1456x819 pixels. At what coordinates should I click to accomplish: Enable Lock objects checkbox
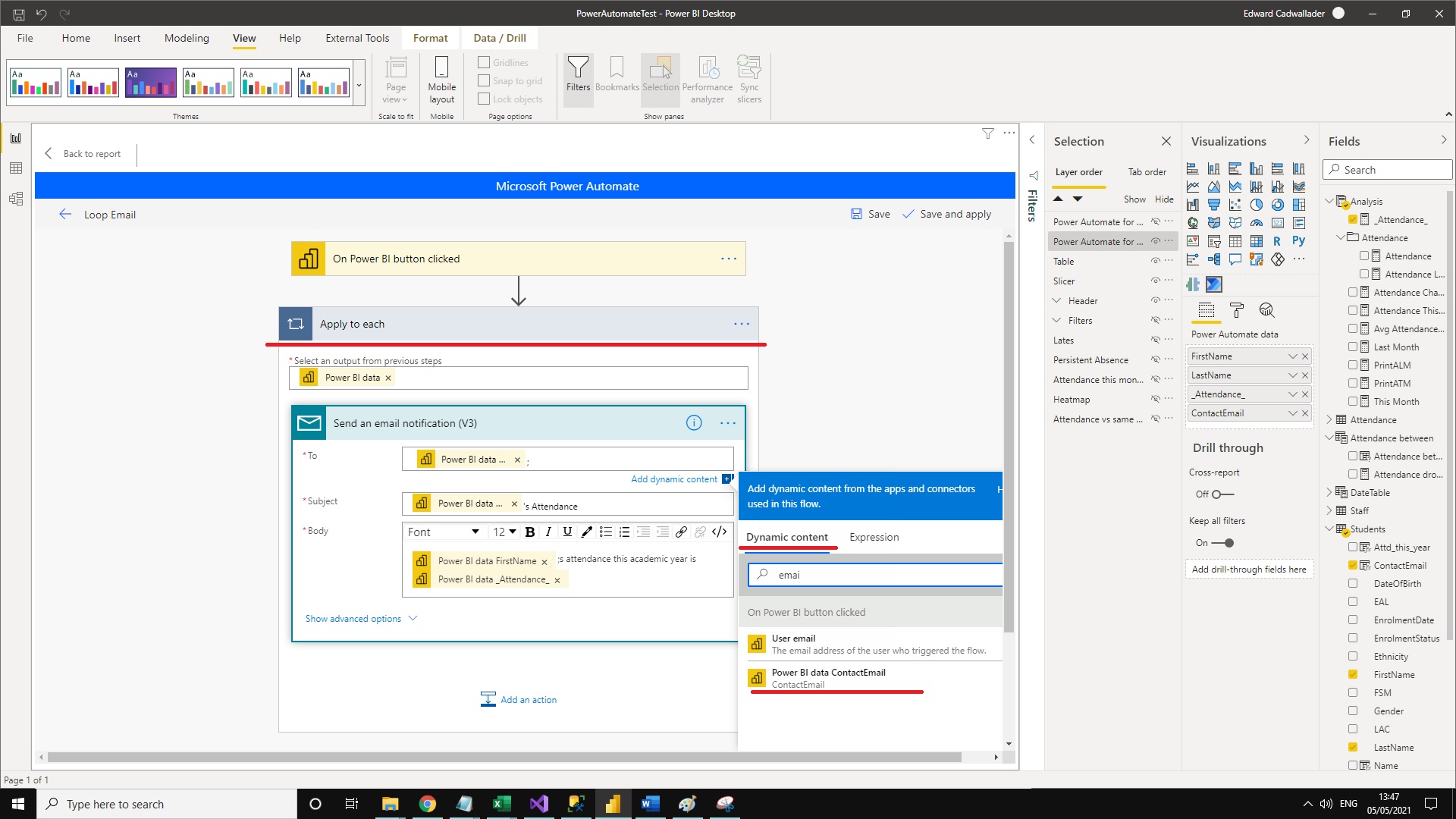tap(483, 99)
